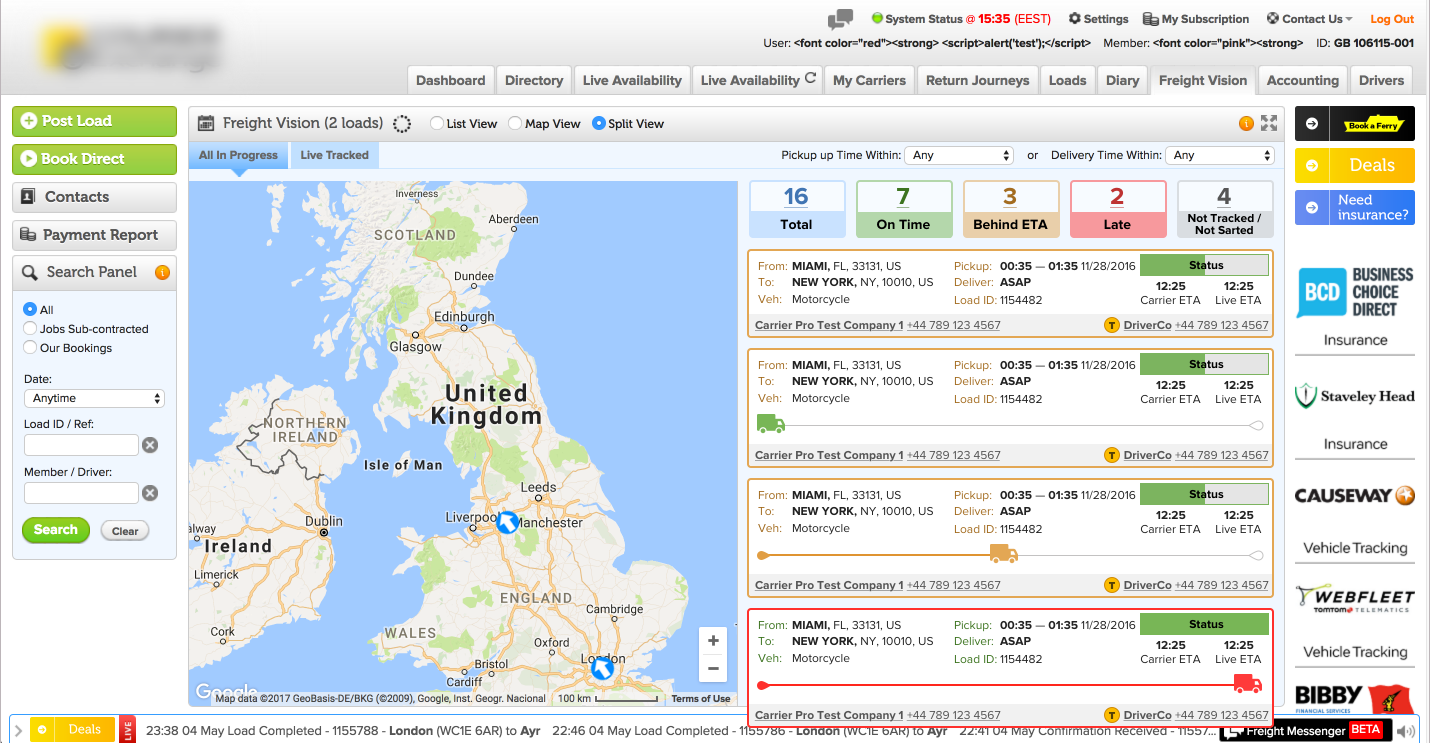Click Carrier Pro Test Company 1 in first card
The image size is (1430, 743).
[x=829, y=325]
